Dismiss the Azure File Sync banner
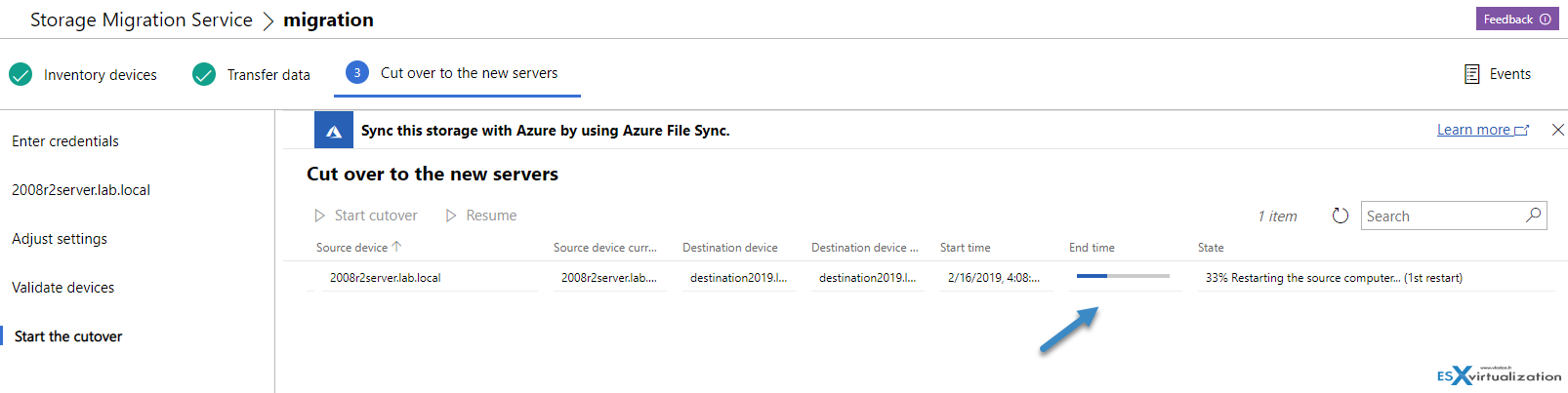Viewport: 1568px width, 393px height. coord(1558,130)
